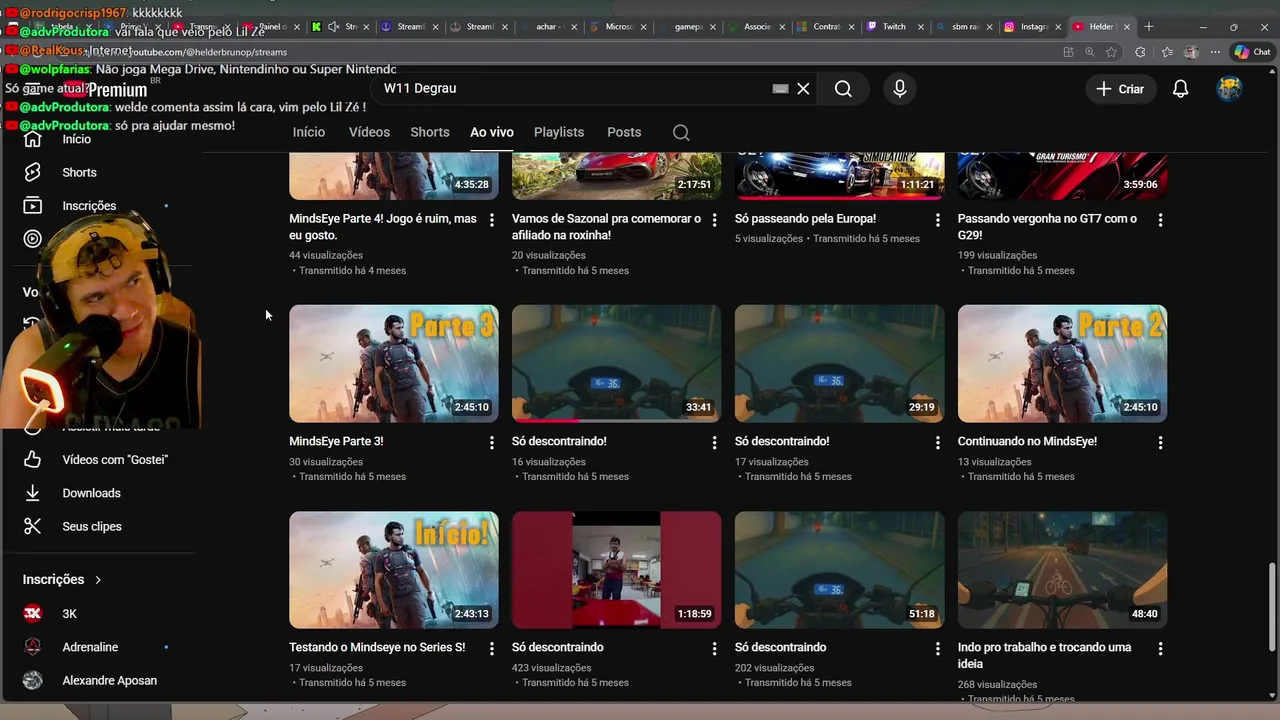This screenshot has height=720, width=1280.
Task: Open options menu for Passando vergonha no GT7
Action: 1160,220
